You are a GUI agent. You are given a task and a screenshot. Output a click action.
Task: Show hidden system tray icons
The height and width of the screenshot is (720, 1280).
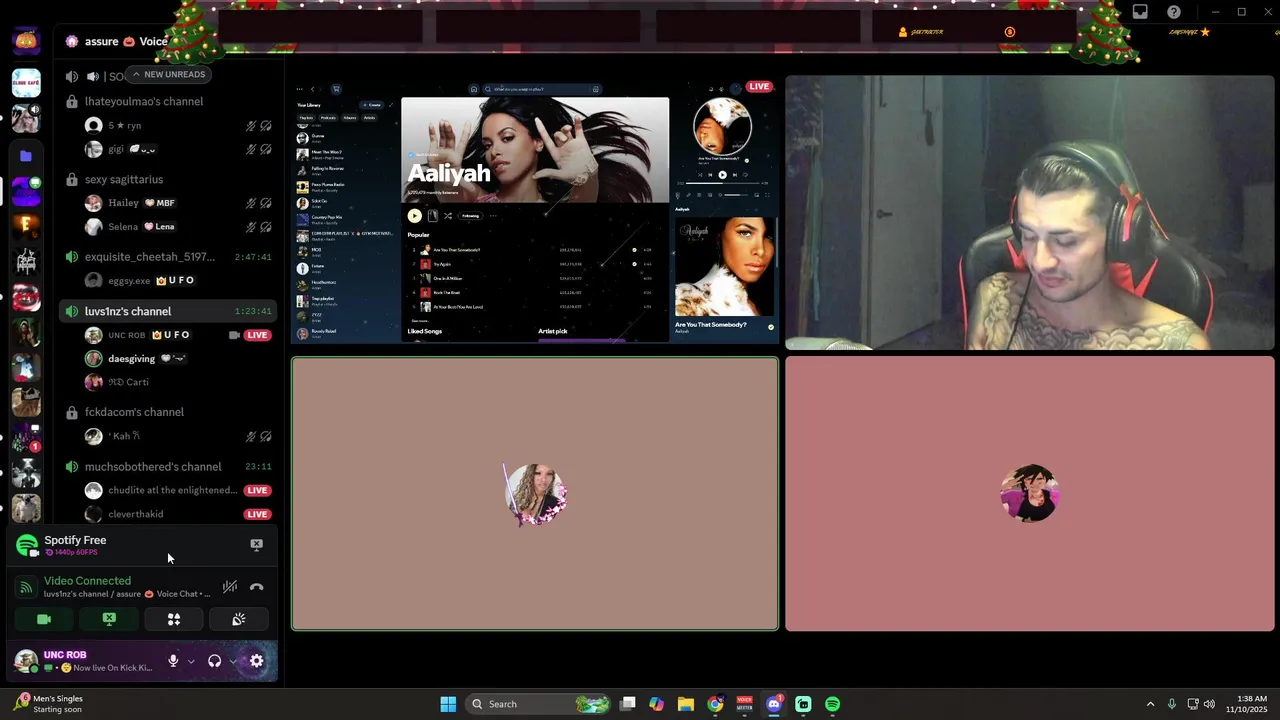tap(1150, 704)
